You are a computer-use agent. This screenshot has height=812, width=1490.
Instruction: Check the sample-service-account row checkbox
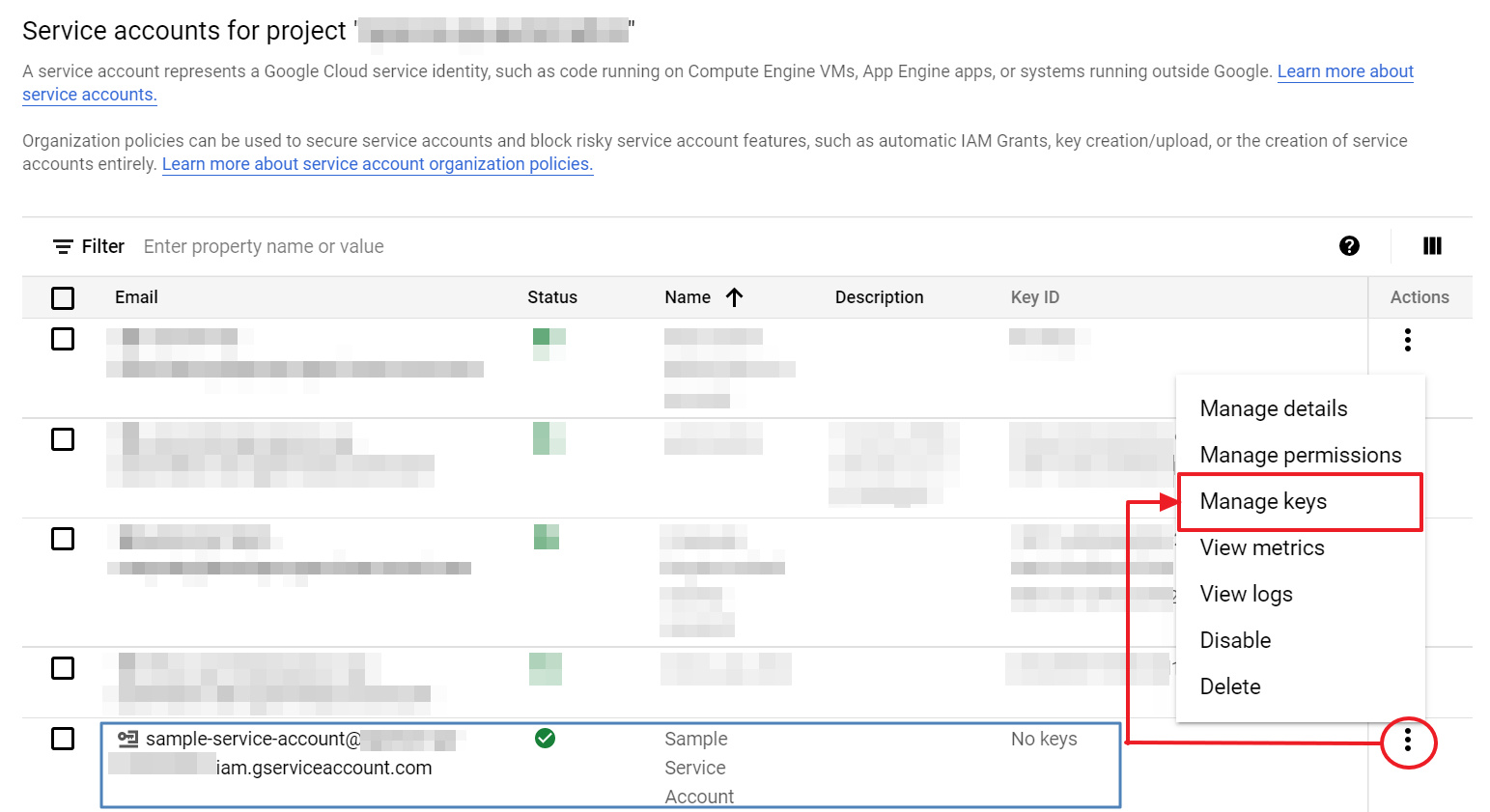(63, 739)
